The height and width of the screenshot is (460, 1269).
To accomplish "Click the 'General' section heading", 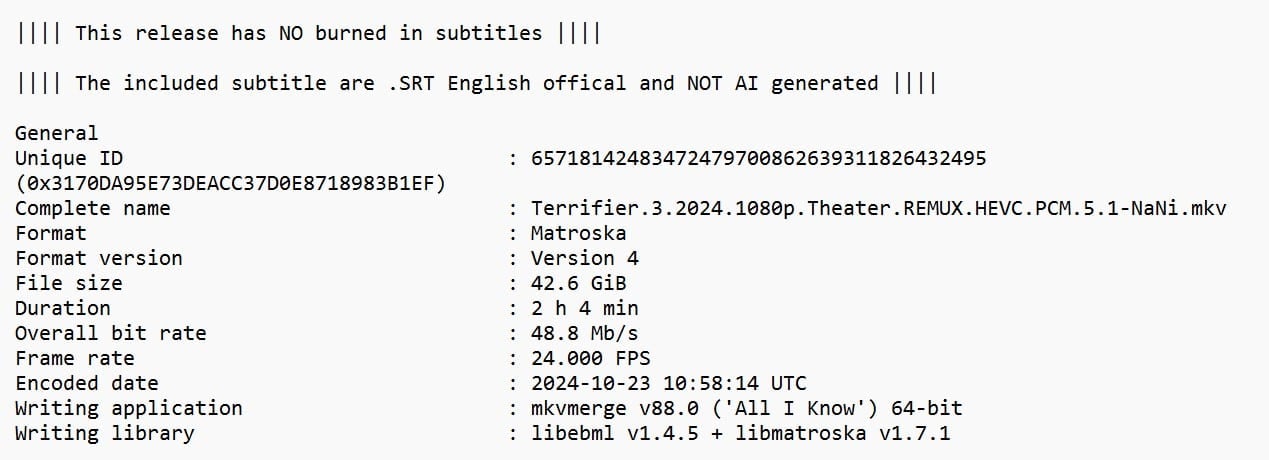I will coord(57,133).
